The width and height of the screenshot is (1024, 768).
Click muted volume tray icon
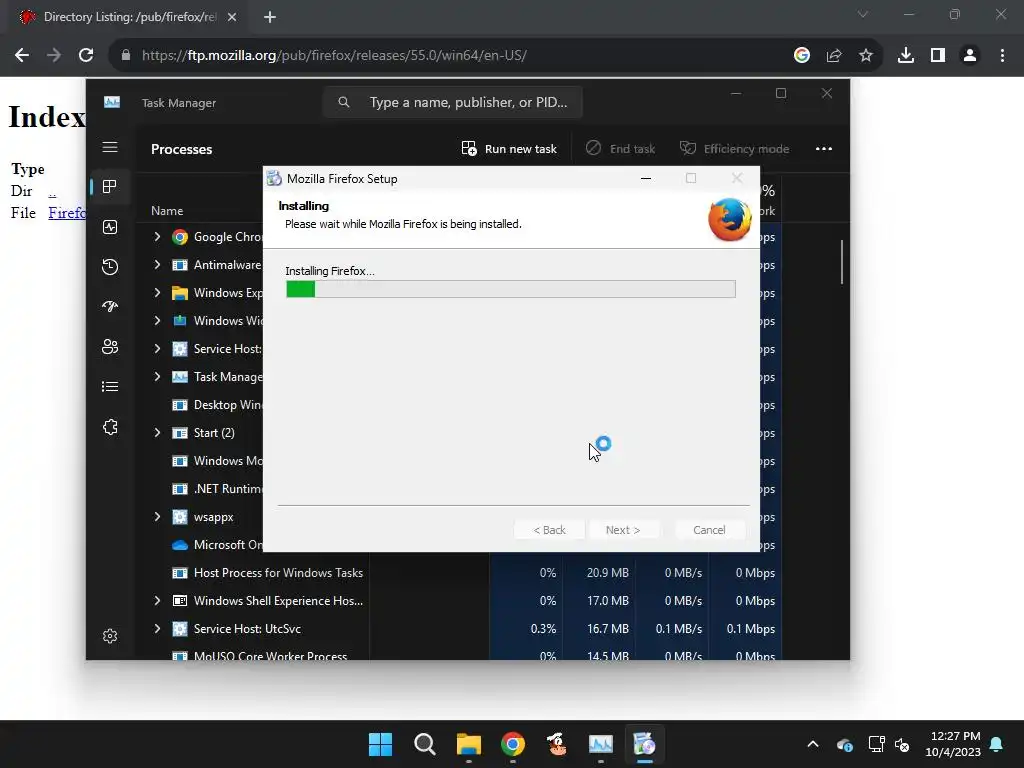click(902, 744)
